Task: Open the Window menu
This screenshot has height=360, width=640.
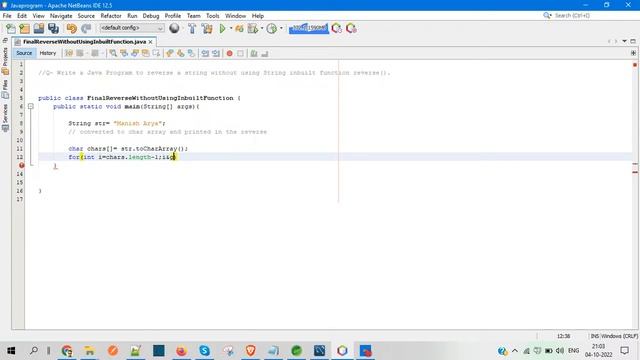Action: [236, 16]
